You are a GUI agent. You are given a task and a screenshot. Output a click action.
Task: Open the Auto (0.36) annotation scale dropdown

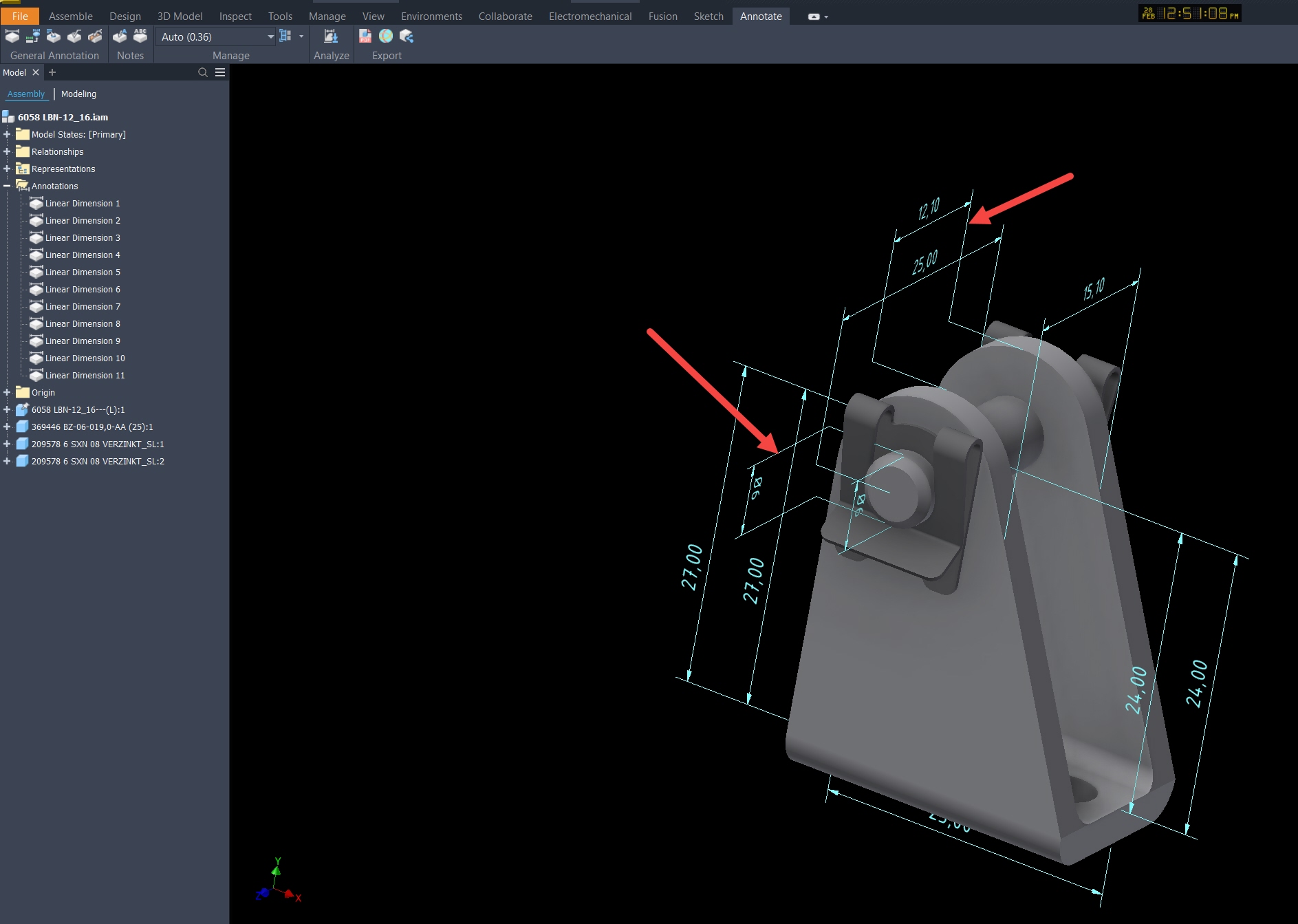click(270, 37)
